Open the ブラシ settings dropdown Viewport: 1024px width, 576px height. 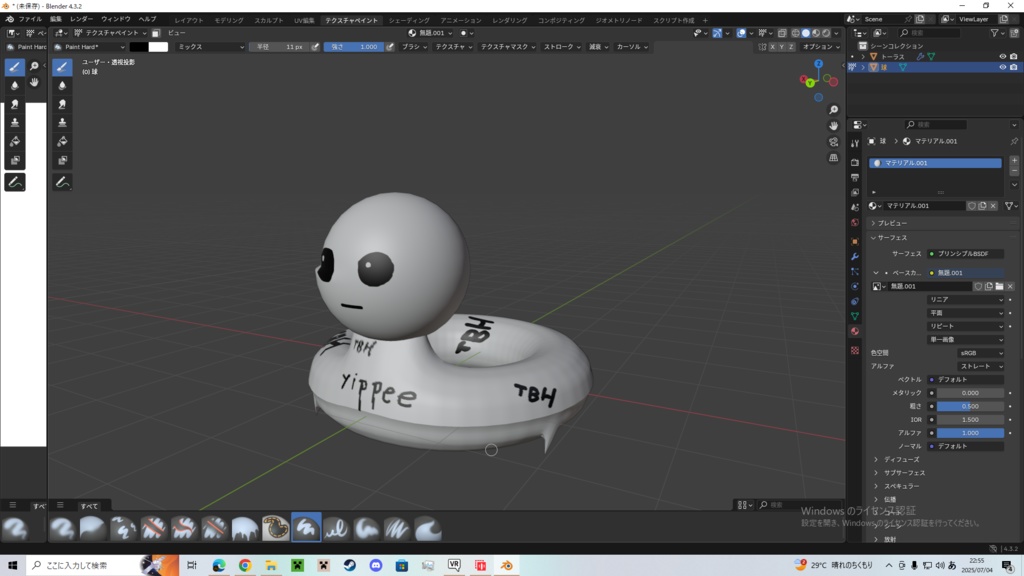(414, 47)
